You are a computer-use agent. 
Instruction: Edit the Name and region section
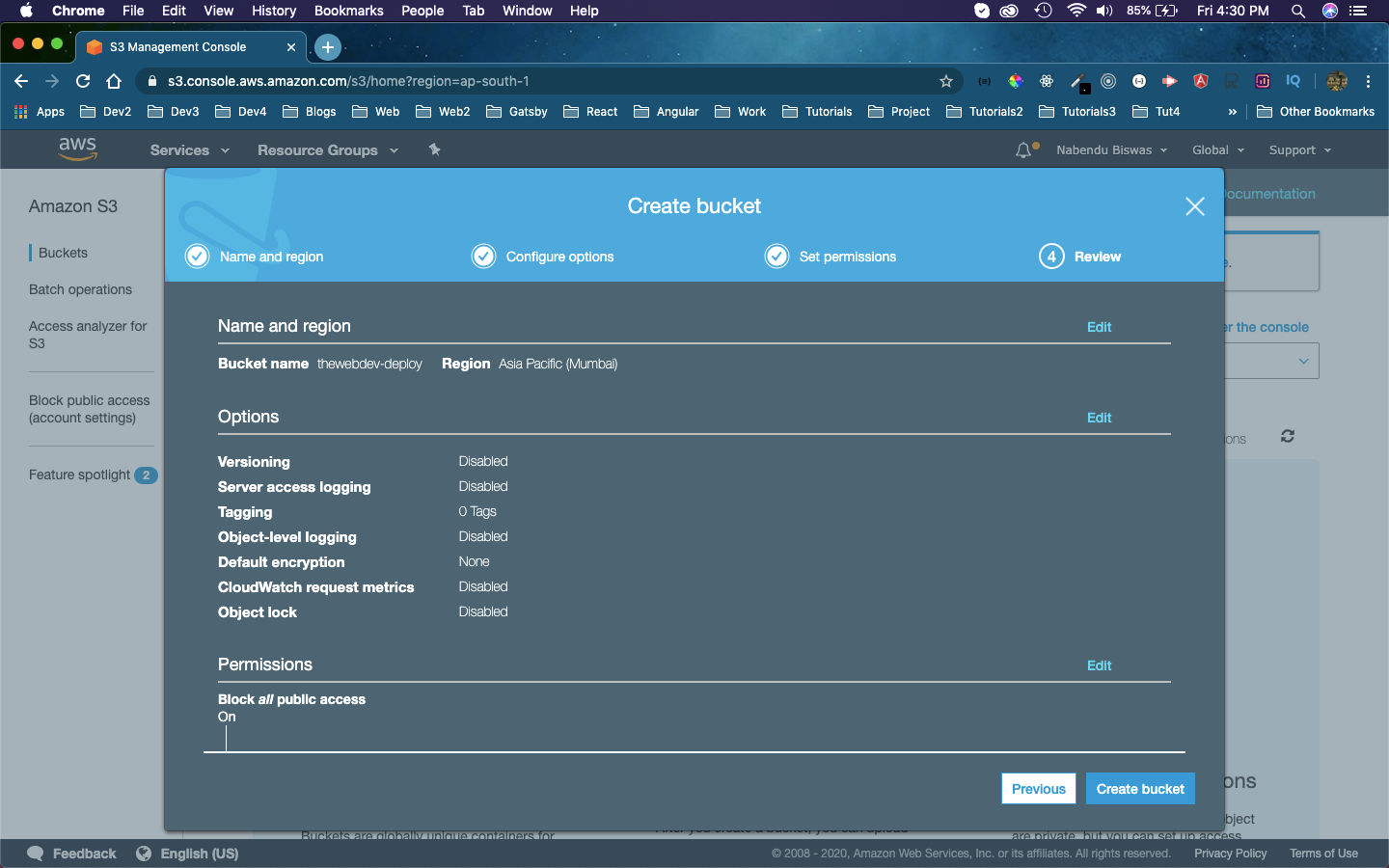point(1099,327)
